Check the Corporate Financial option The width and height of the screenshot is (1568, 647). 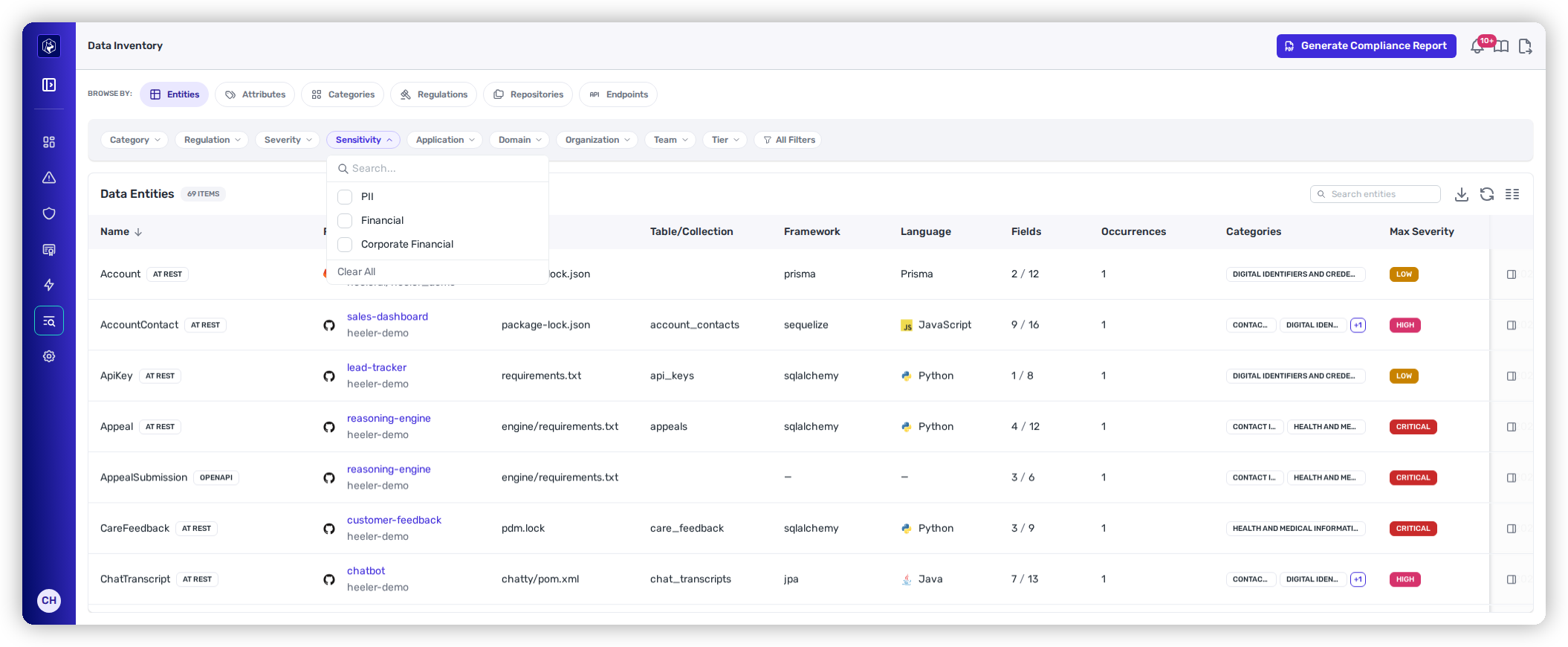coord(345,245)
